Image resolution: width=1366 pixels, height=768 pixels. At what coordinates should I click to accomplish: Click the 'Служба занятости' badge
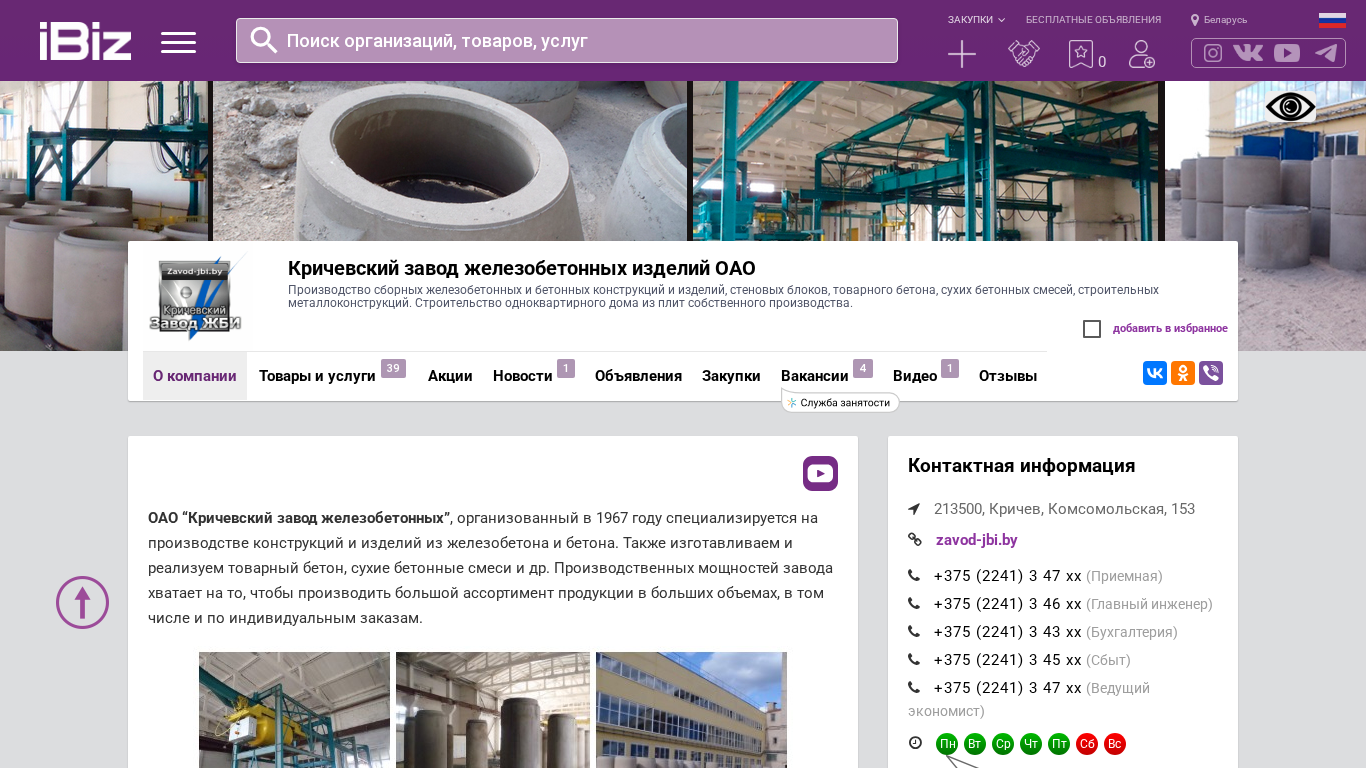[x=841, y=403]
